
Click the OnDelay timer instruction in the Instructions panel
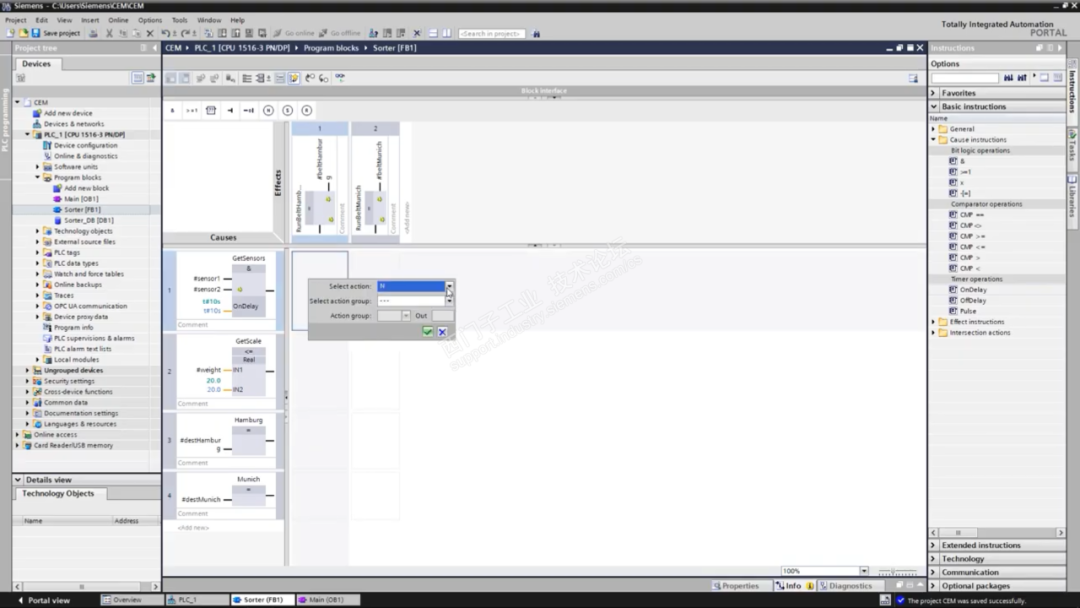972,290
